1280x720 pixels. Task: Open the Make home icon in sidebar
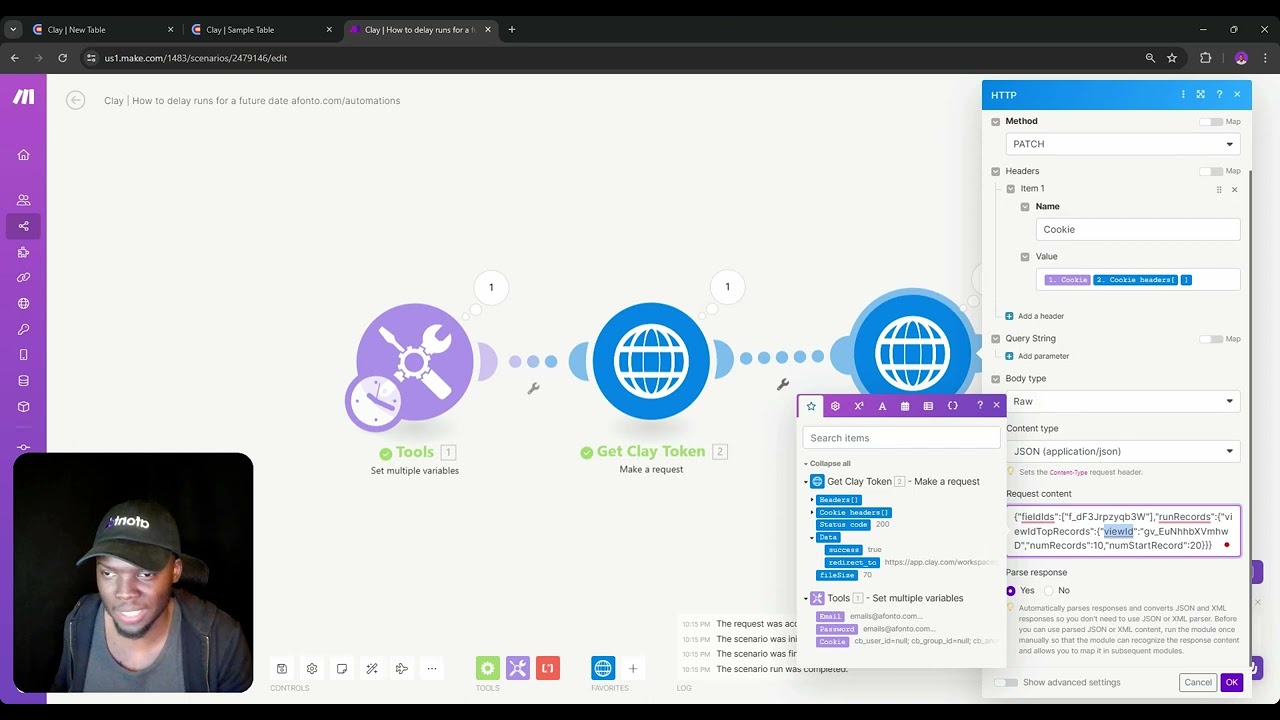pyautogui.click(x=23, y=155)
